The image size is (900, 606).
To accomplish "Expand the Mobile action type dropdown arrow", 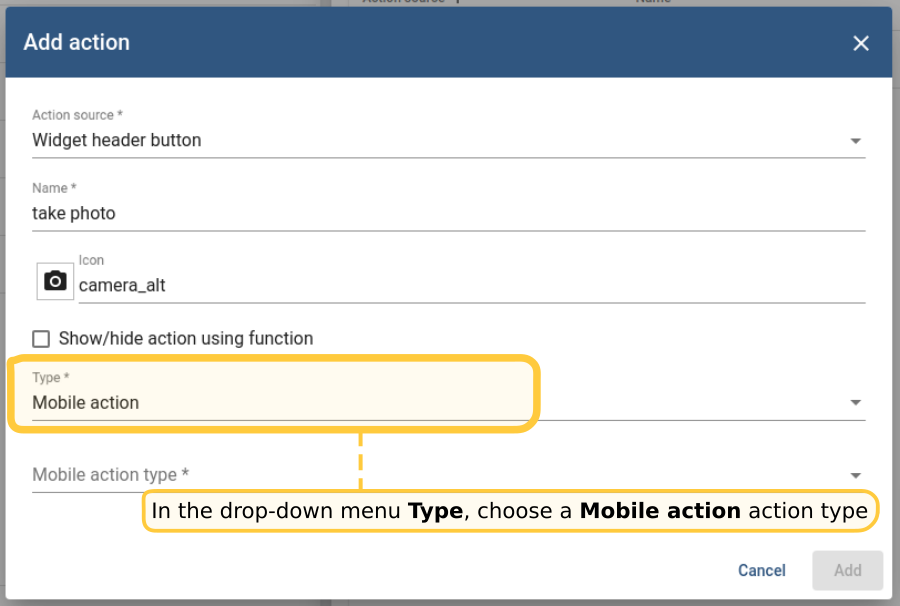I will pos(855,476).
